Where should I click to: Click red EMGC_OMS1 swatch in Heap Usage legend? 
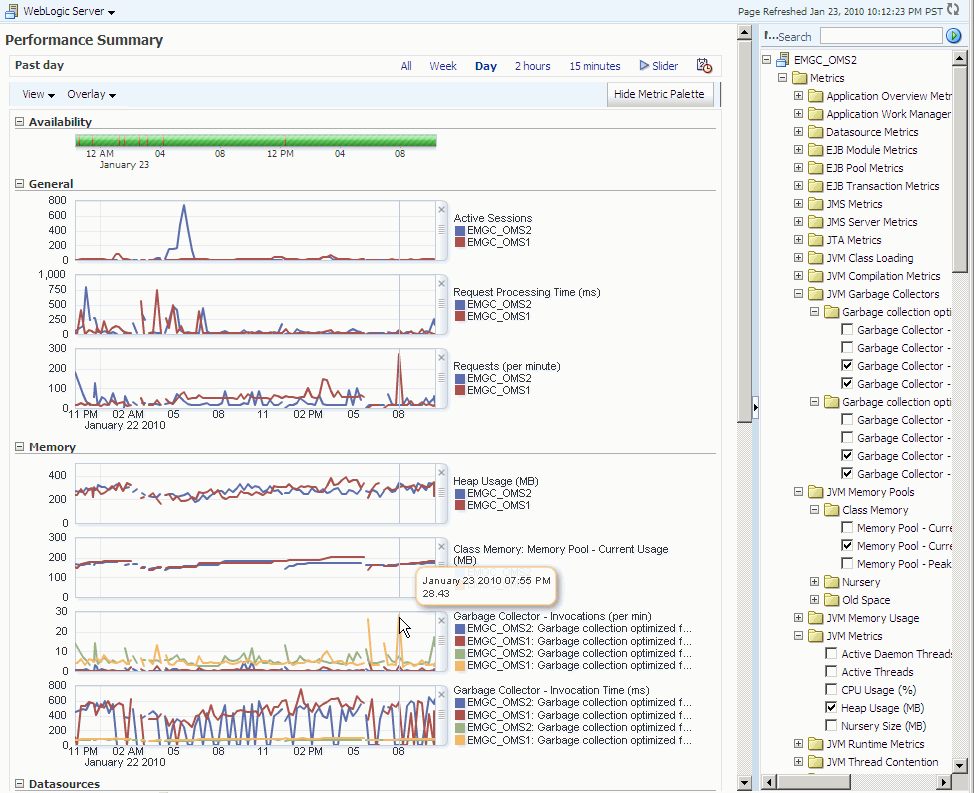tap(460, 505)
